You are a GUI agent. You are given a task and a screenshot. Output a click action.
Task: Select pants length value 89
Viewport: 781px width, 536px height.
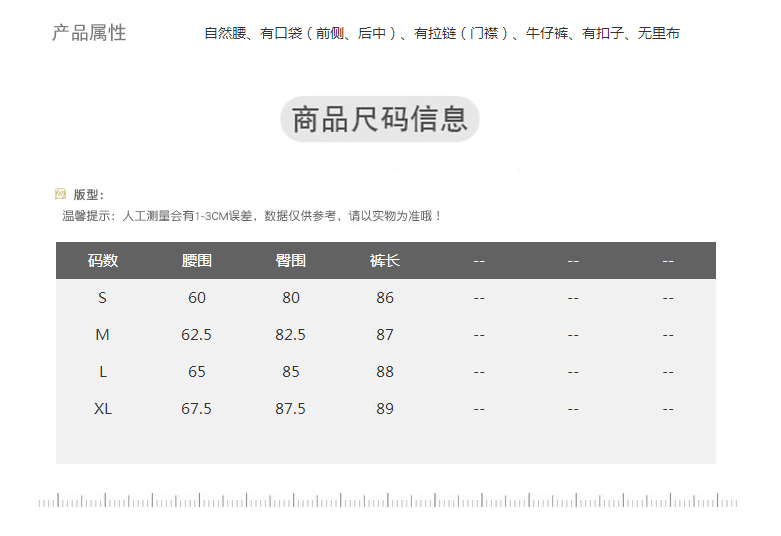[385, 409]
